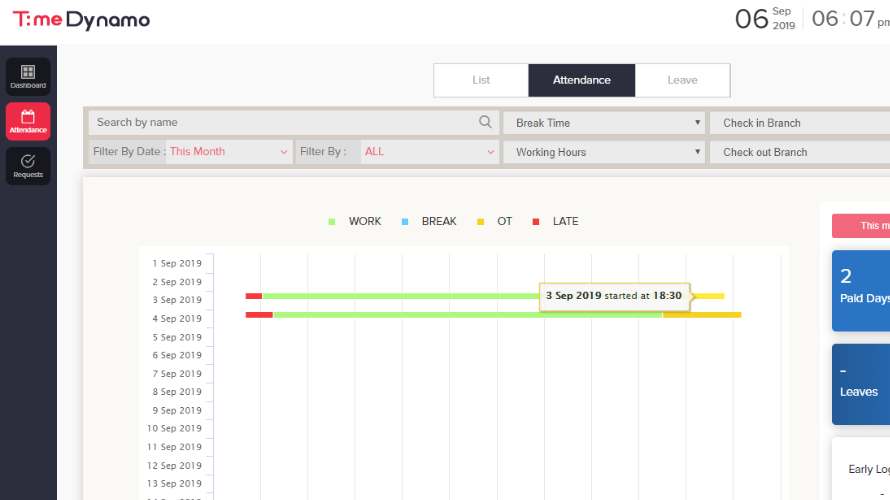Toggle the OT legend series
The height and width of the screenshot is (500, 890).
tap(495, 221)
